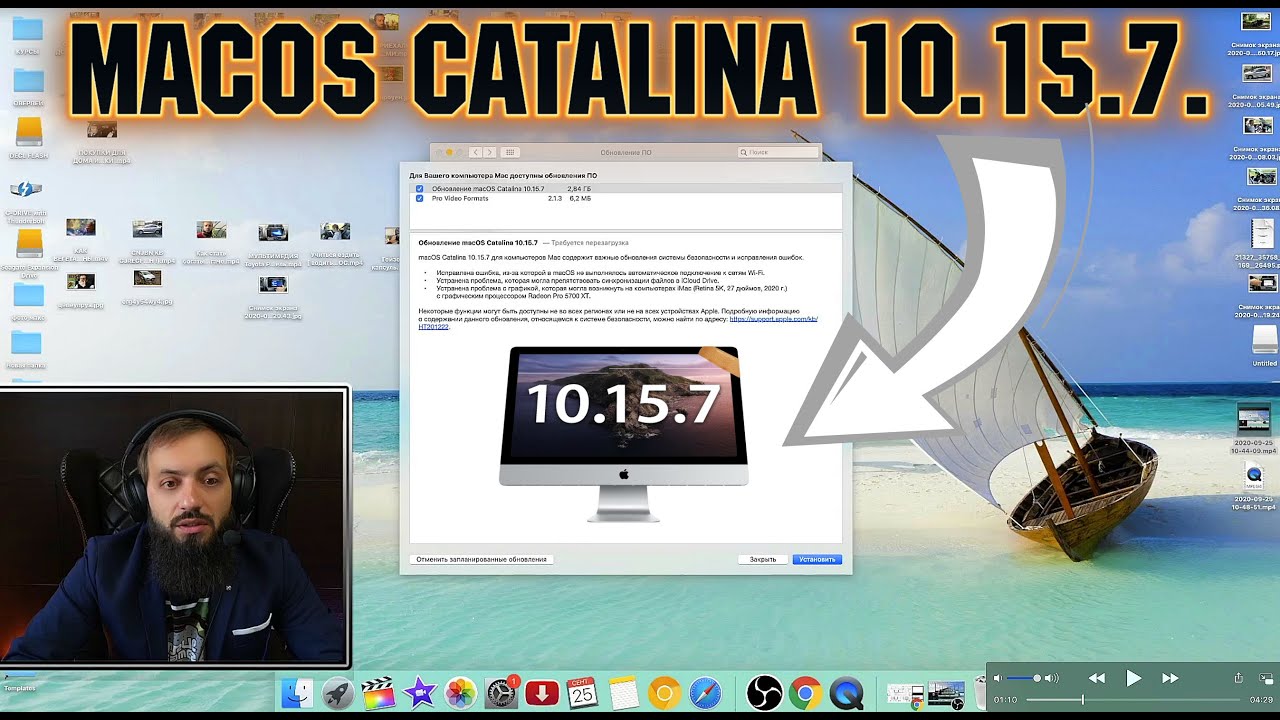Open QuickTime Player in the dock

846,693
